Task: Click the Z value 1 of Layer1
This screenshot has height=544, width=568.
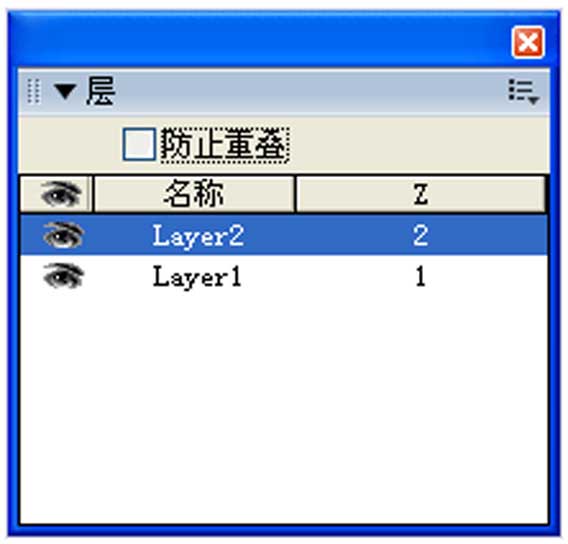Action: [420, 276]
